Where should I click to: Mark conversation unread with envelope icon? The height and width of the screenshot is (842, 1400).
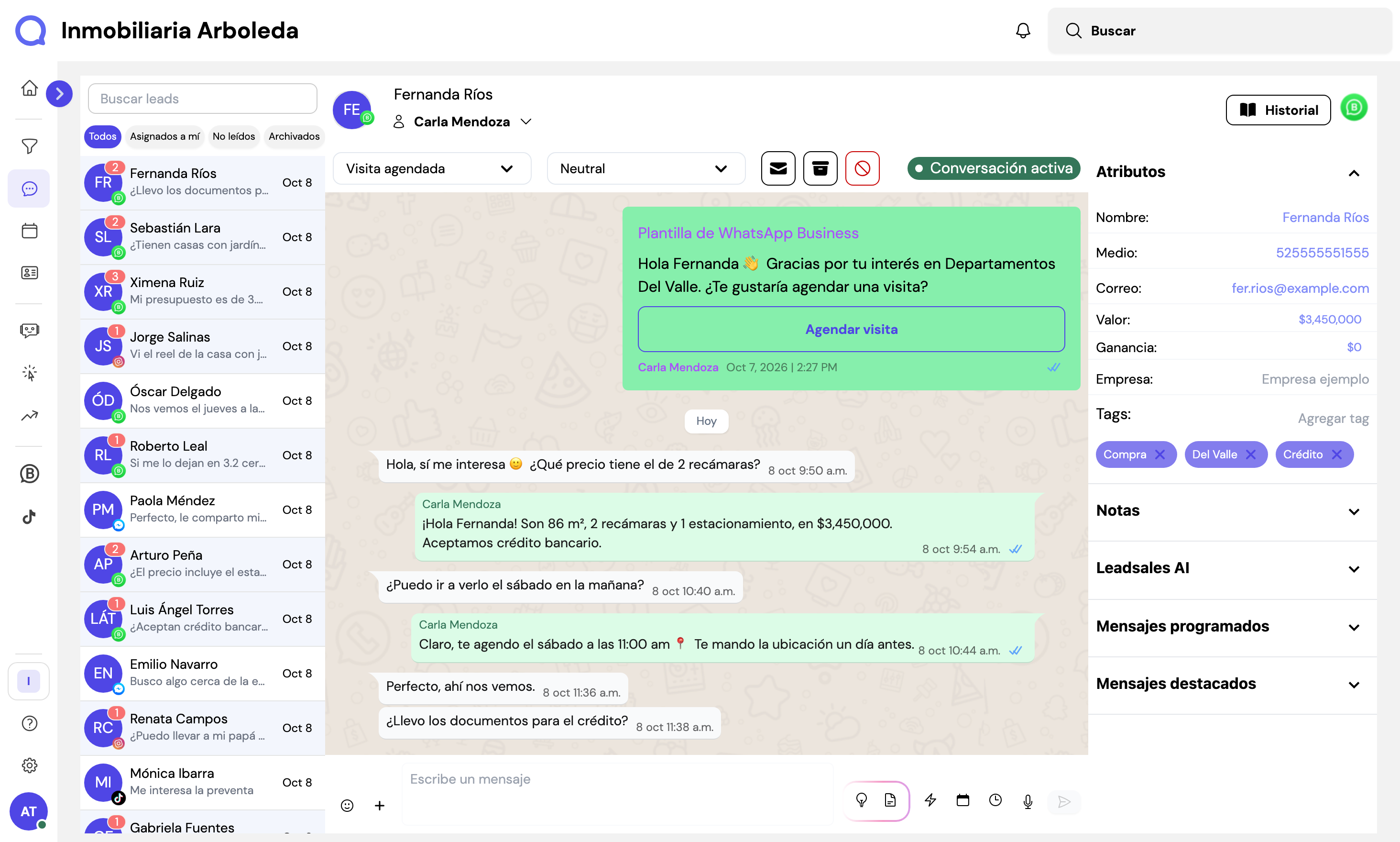[778, 168]
